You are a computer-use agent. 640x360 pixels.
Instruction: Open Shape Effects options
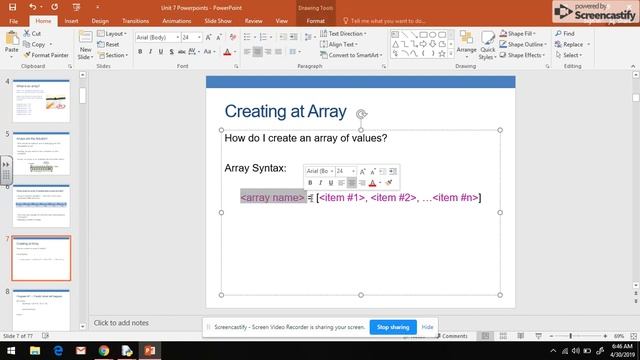click(x=522, y=55)
